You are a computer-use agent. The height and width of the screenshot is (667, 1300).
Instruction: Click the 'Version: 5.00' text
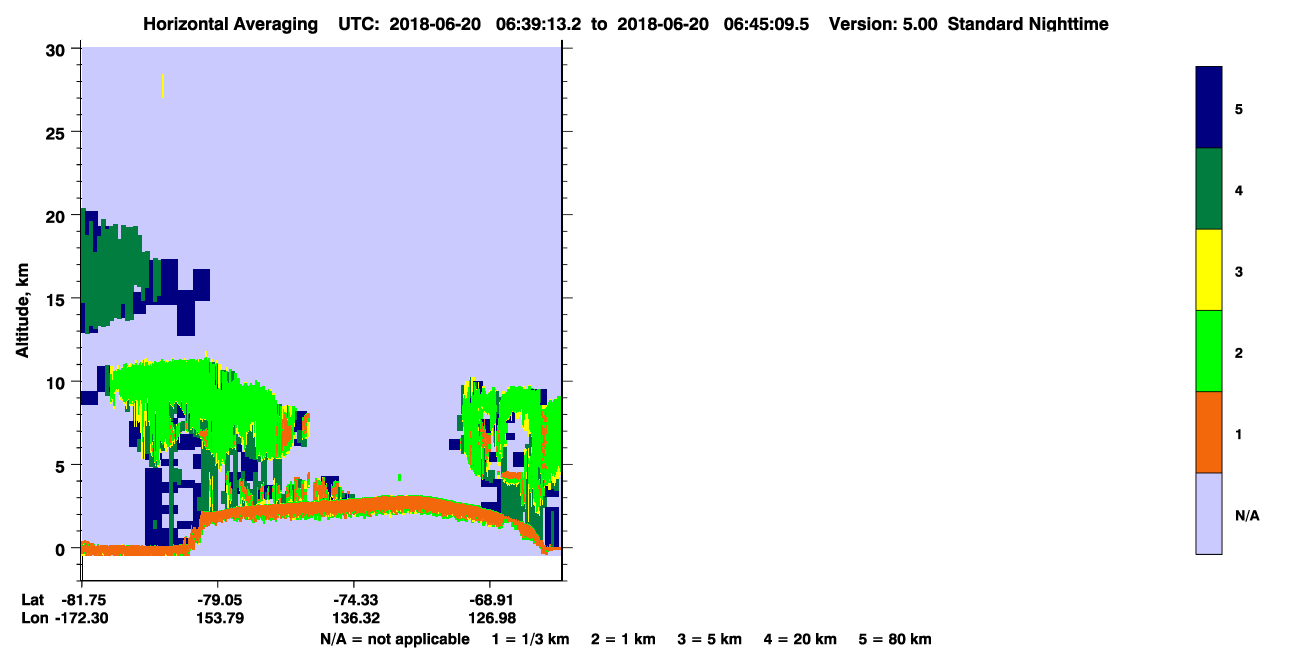click(x=883, y=24)
